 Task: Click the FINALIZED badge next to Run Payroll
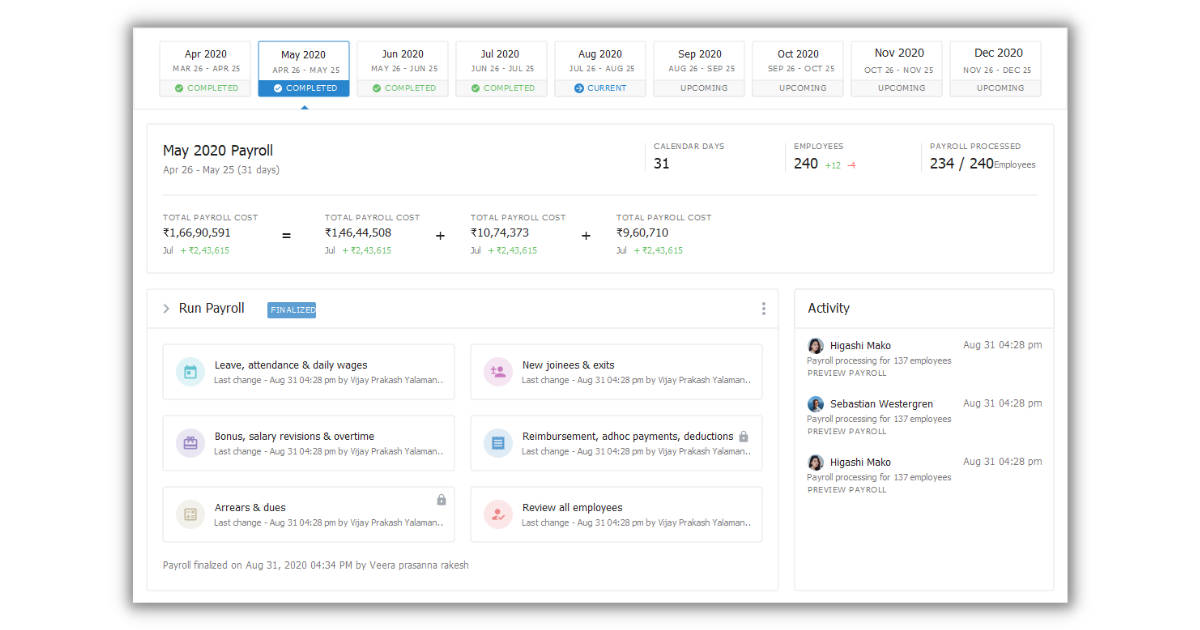[x=291, y=309]
